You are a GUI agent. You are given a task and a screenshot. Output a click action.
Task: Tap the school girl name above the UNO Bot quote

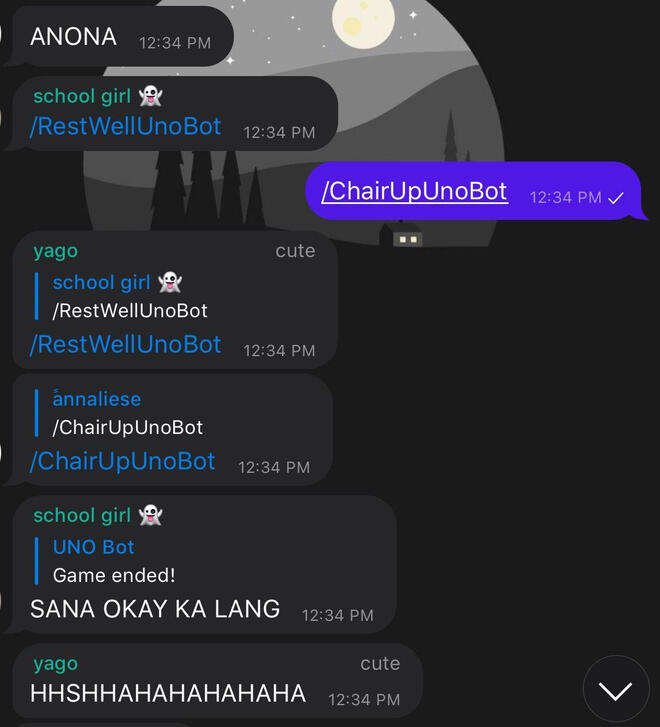82,516
